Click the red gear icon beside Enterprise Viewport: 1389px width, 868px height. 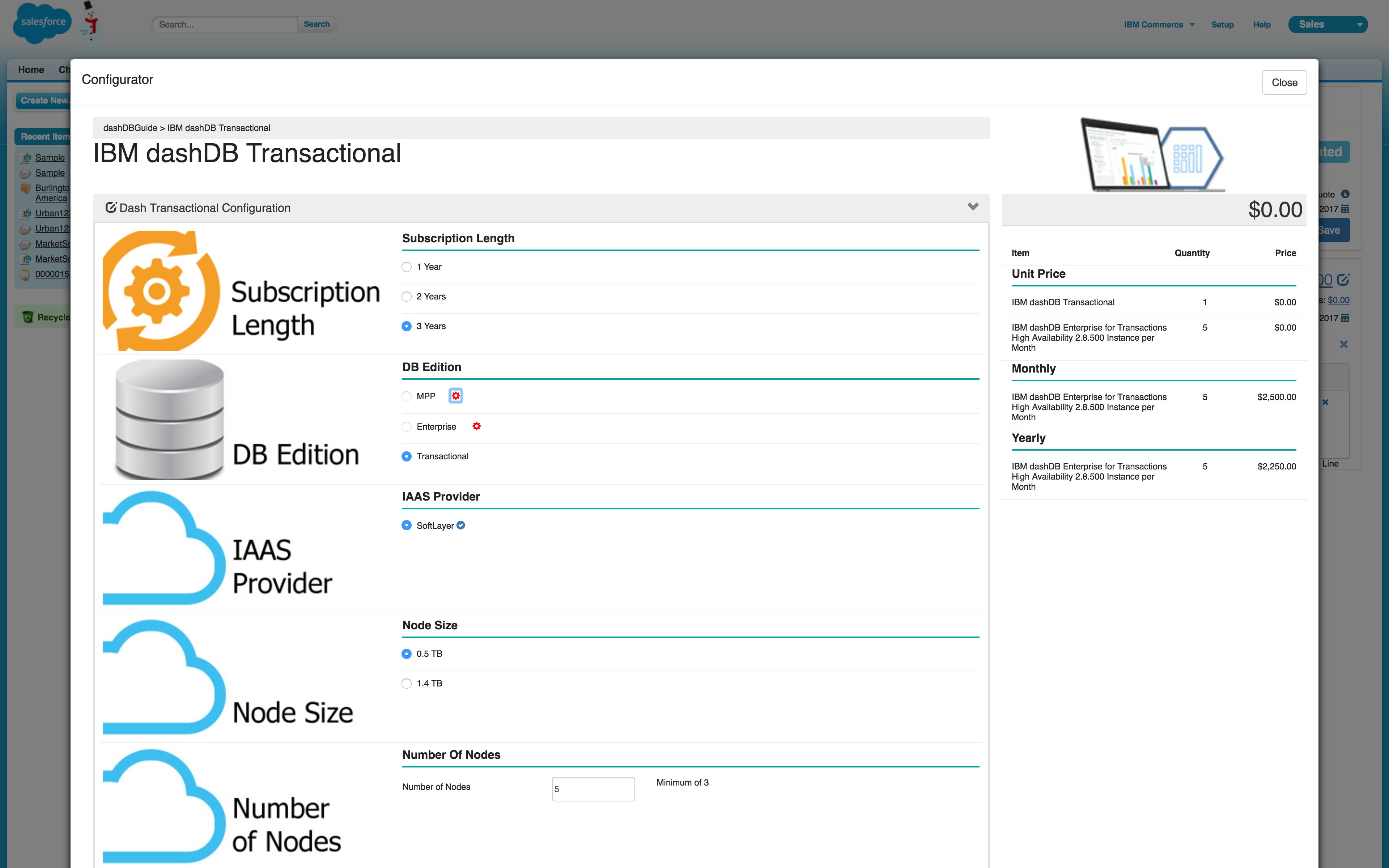tap(476, 426)
